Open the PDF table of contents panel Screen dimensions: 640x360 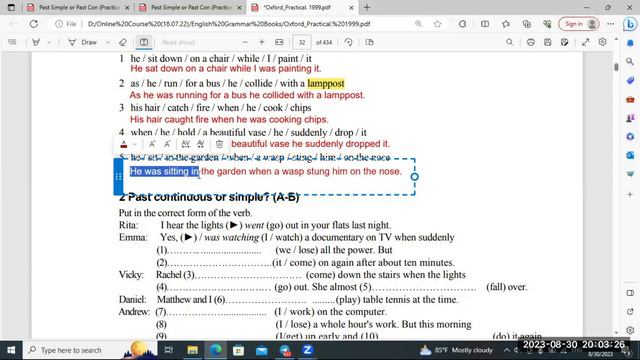point(12,42)
